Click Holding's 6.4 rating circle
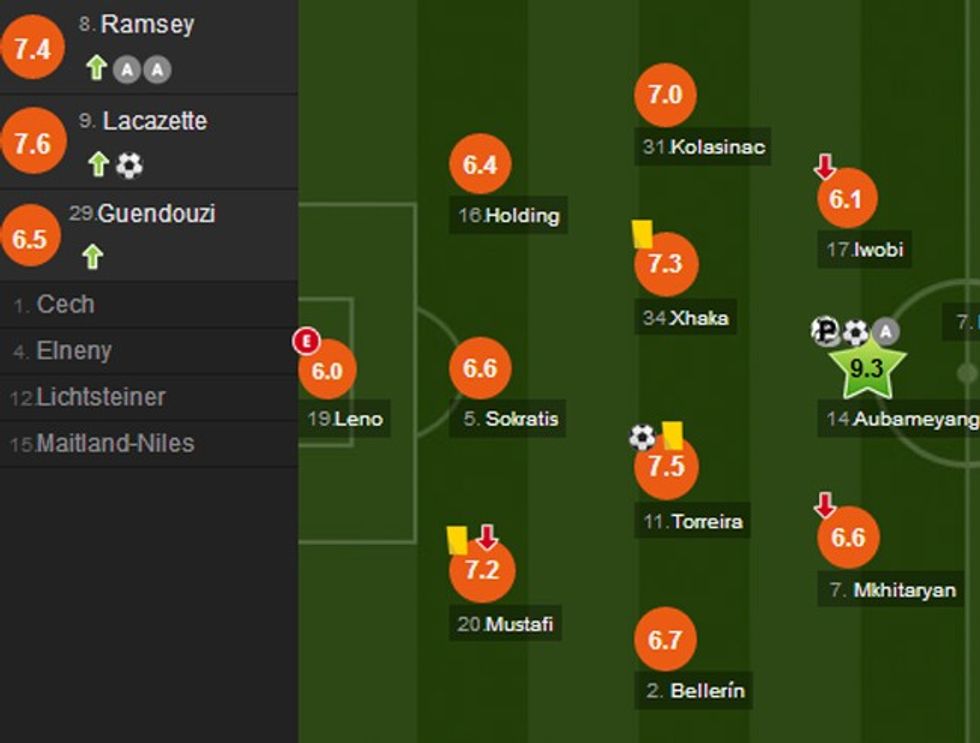The width and height of the screenshot is (980, 743). (x=480, y=164)
